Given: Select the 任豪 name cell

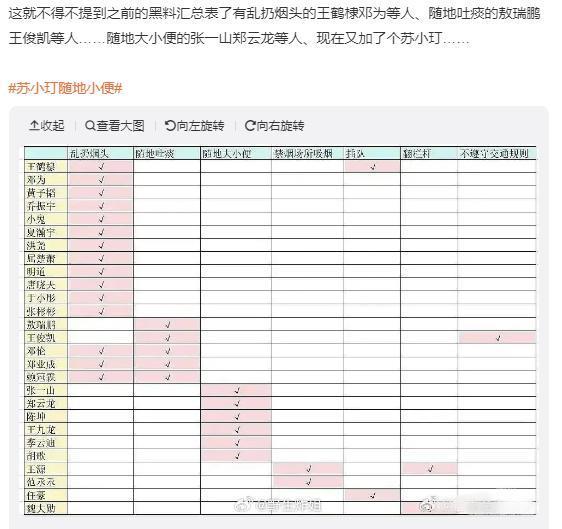Looking at the screenshot, I should click(46, 495).
